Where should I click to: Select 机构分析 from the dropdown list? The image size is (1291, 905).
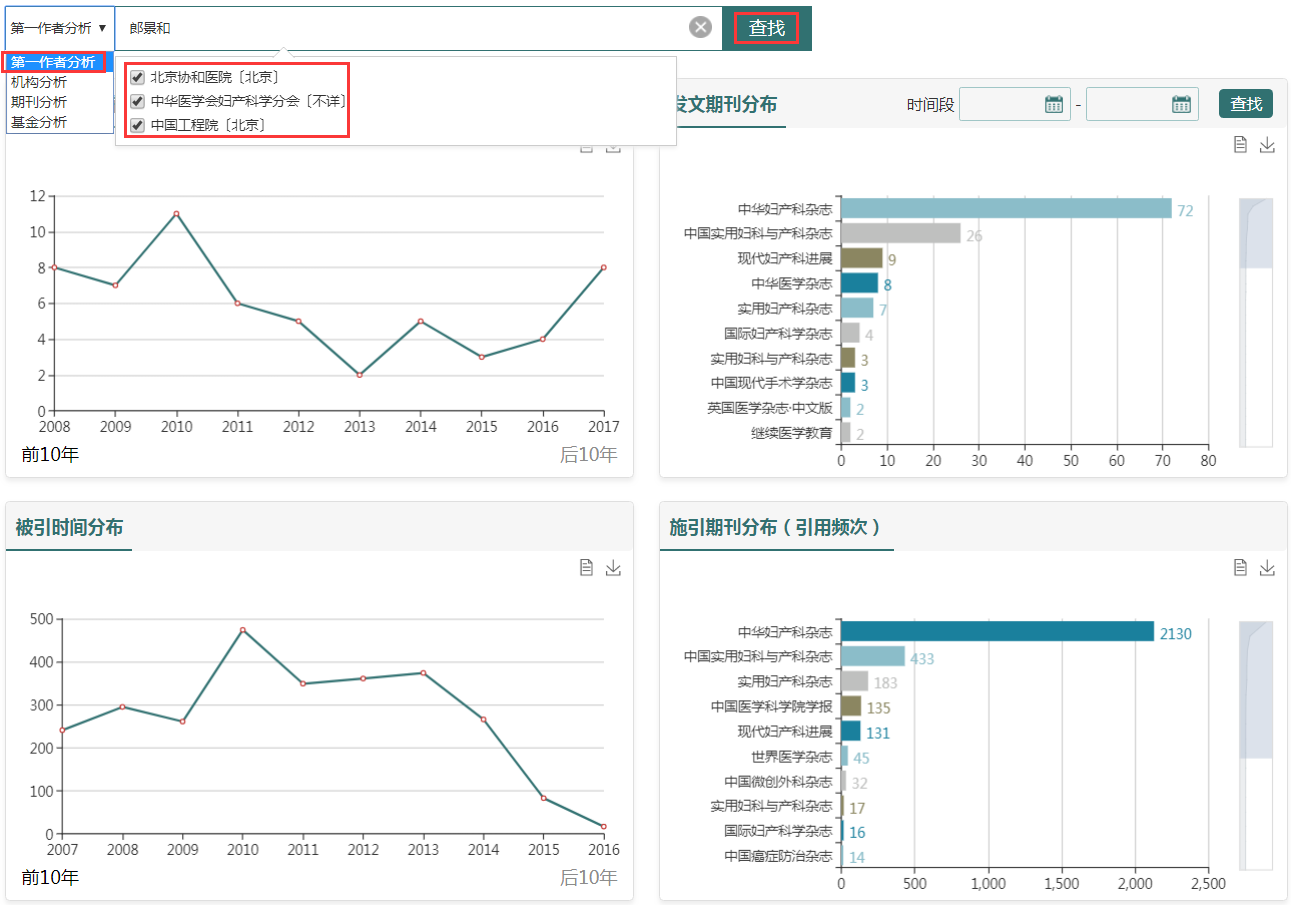[x=39, y=82]
